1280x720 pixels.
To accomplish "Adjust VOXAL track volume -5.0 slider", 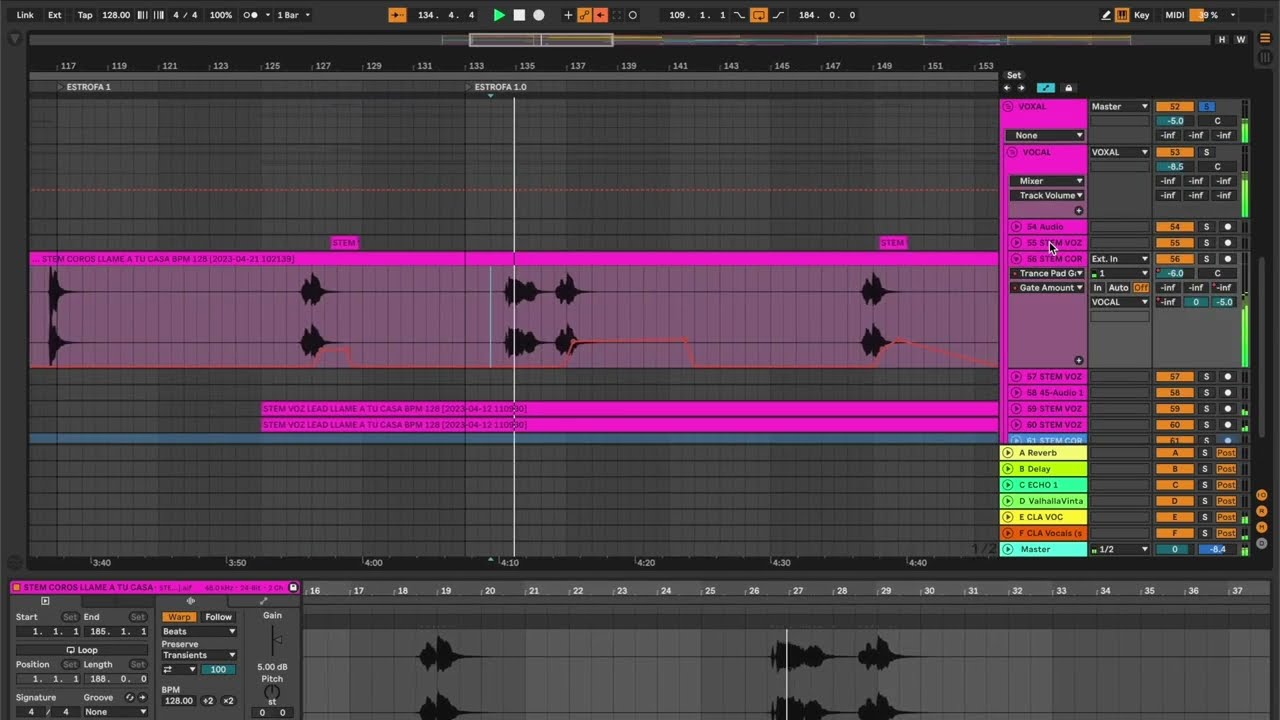I will click(x=1175, y=120).
